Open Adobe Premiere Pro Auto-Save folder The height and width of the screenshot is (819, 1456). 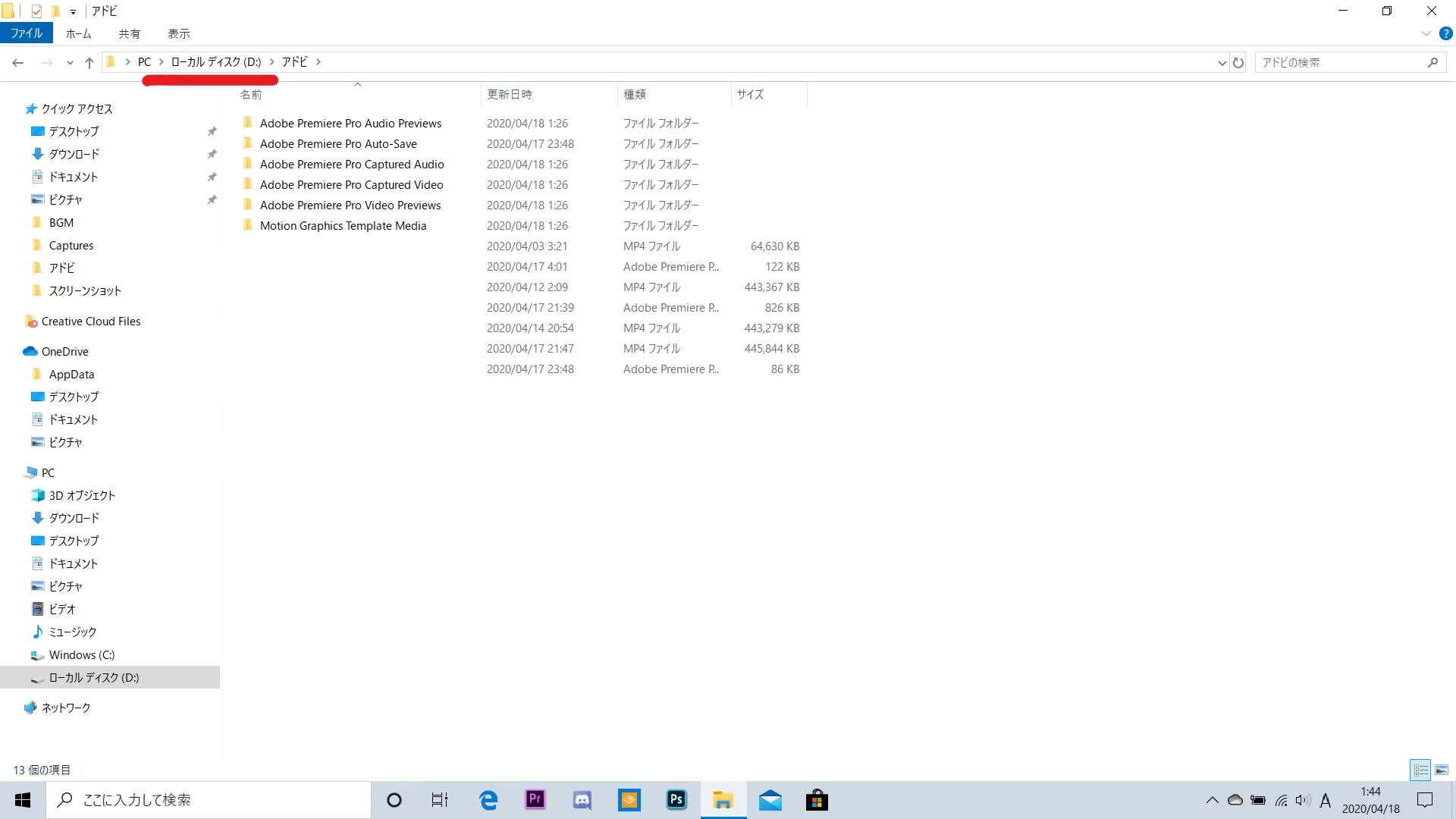pyautogui.click(x=338, y=144)
